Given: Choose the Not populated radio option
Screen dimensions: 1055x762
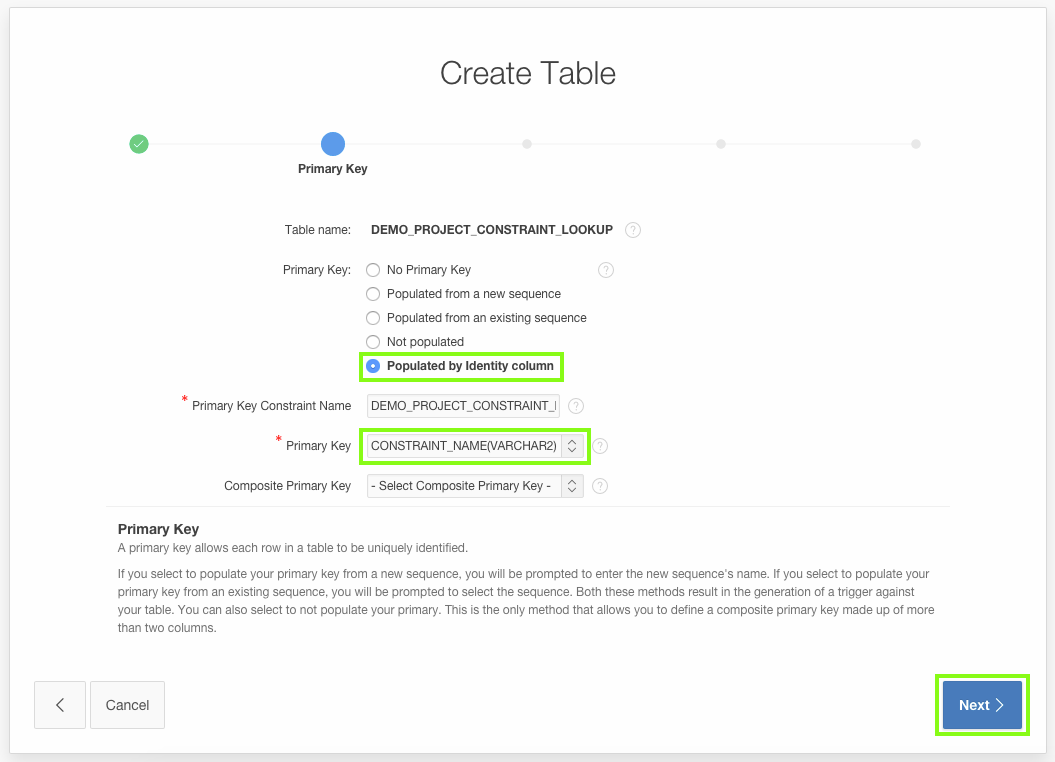Looking at the screenshot, I should [x=373, y=342].
